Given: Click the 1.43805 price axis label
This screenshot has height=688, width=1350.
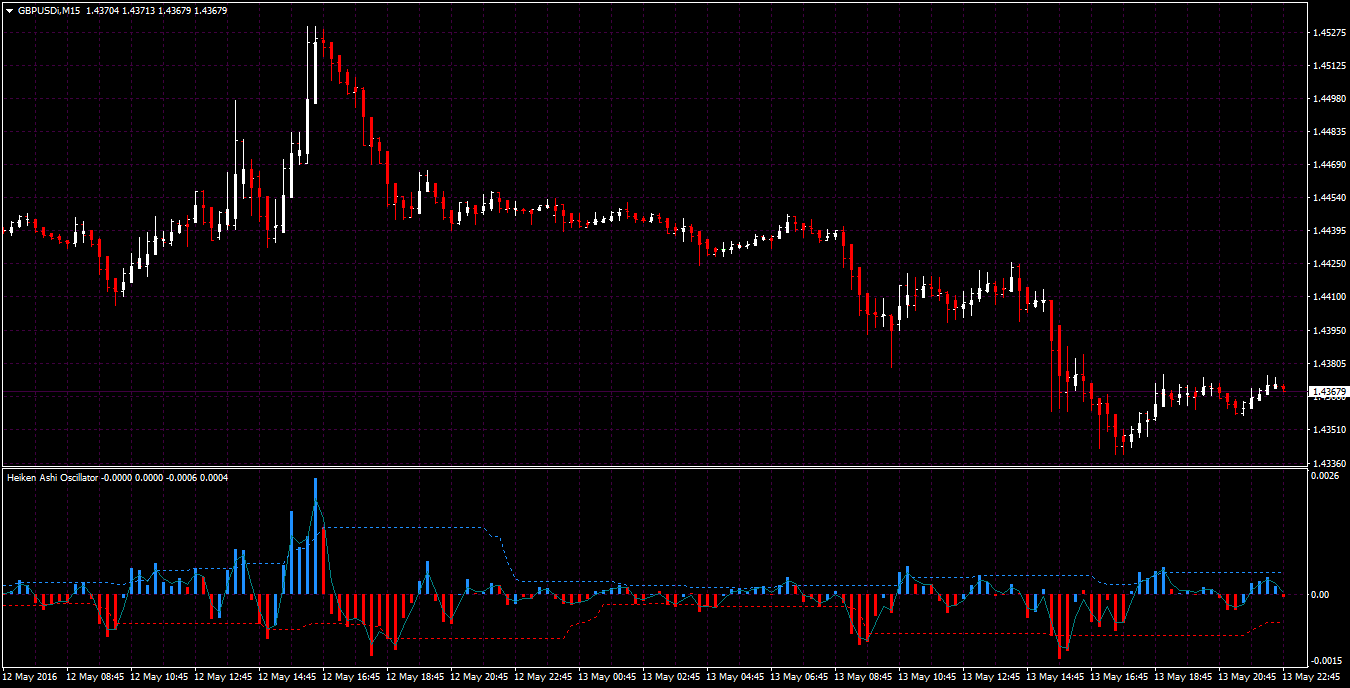Looking at the screenshot, I should pyautogui.click(x=1329, y=364).
